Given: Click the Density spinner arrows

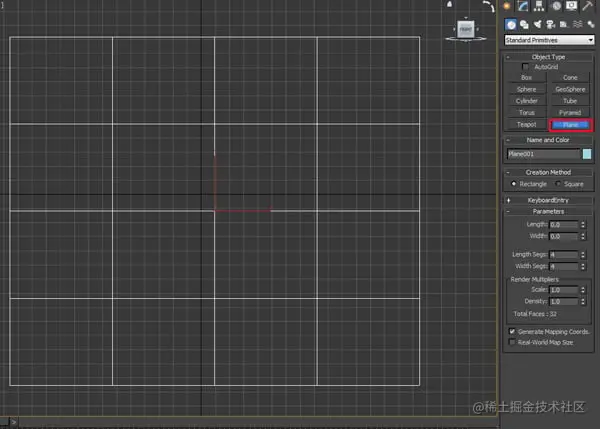Looking at the screenshot, I should [583, 302].
